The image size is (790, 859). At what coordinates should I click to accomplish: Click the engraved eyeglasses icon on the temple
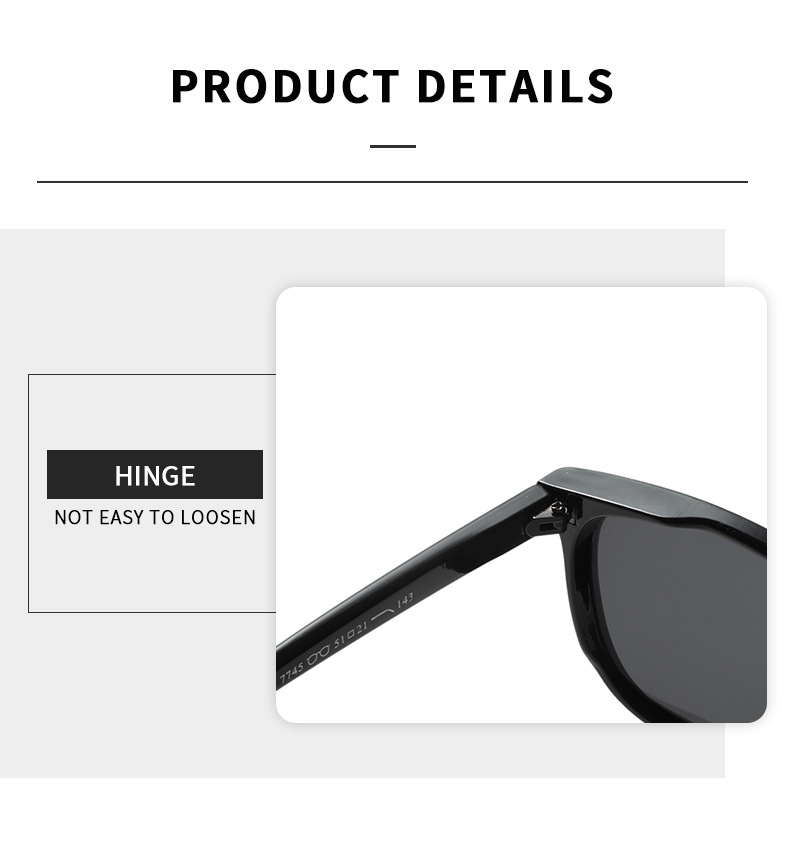(x=318, y=654)
